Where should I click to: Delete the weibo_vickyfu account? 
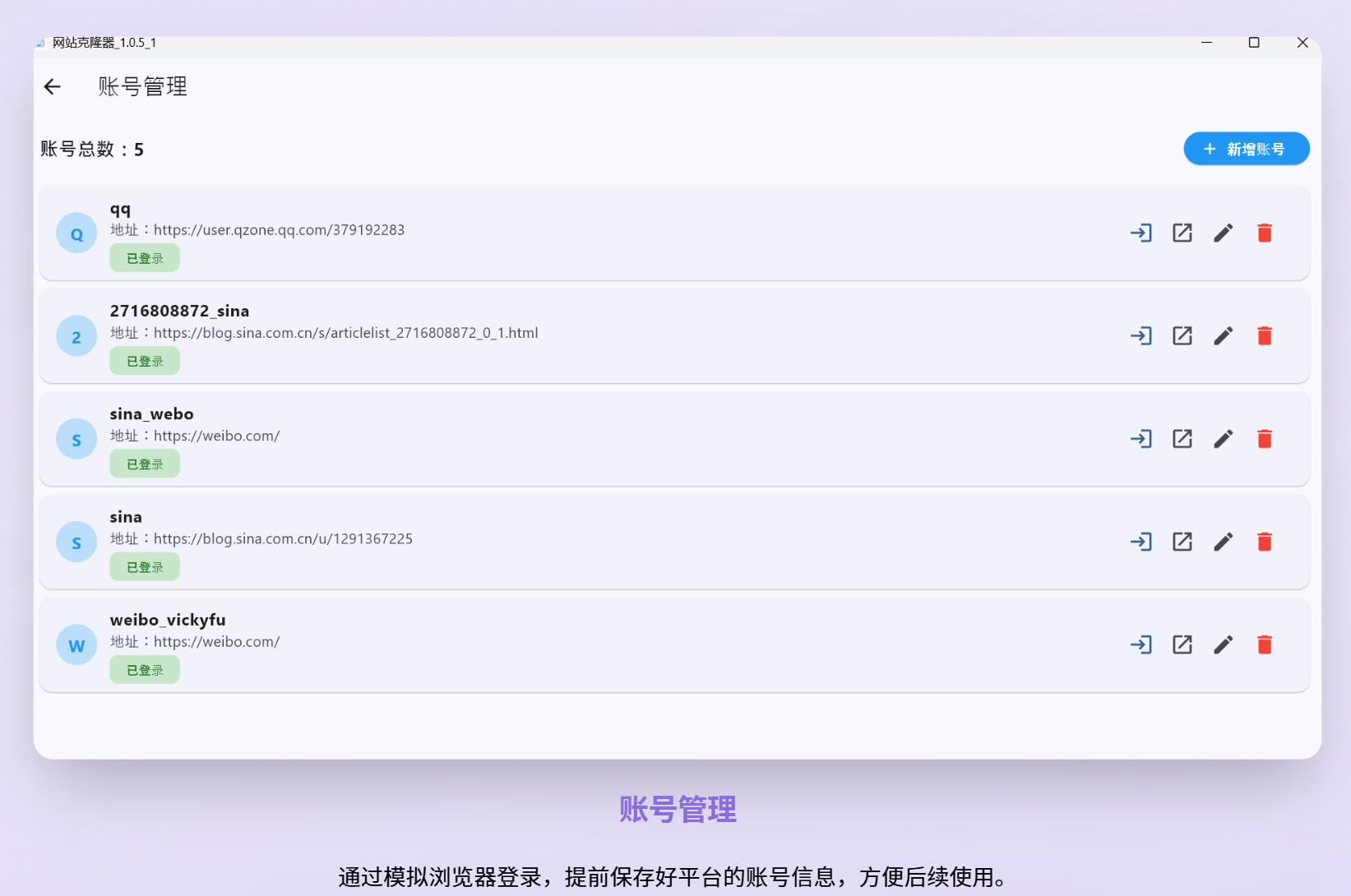(1265, 645)
